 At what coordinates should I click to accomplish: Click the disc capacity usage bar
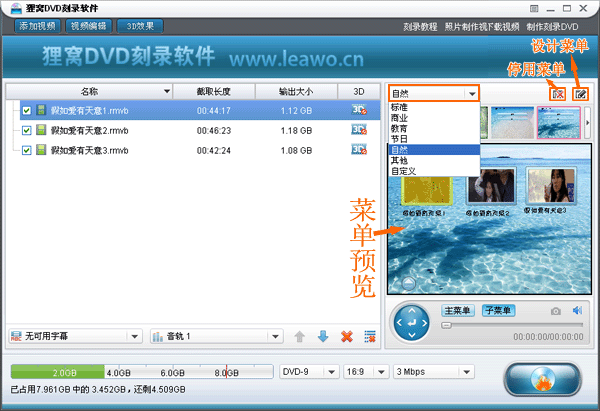coord(142,372)
